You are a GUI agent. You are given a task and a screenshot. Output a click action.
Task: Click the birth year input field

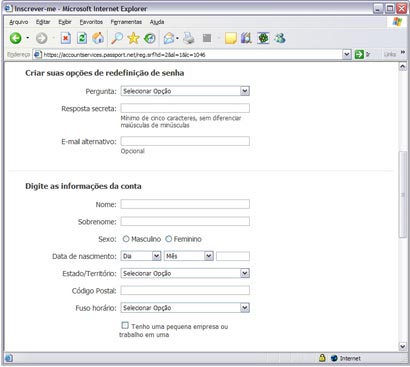(x=233, y=256)
